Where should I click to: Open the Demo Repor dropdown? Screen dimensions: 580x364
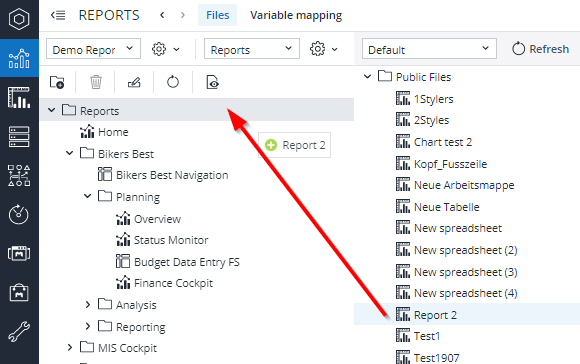[x=93, y=49]
